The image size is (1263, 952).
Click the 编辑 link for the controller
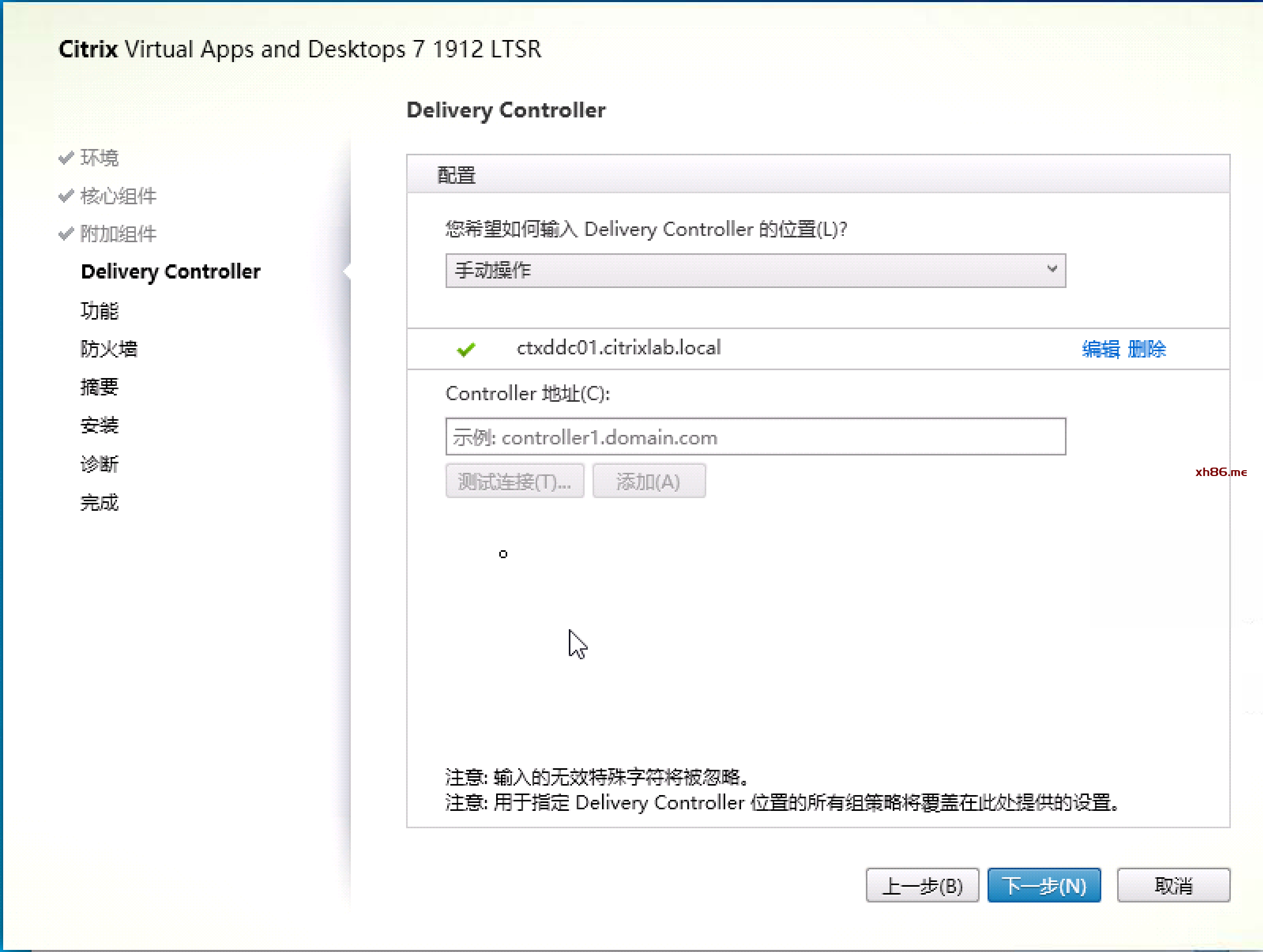point(1100,349)
